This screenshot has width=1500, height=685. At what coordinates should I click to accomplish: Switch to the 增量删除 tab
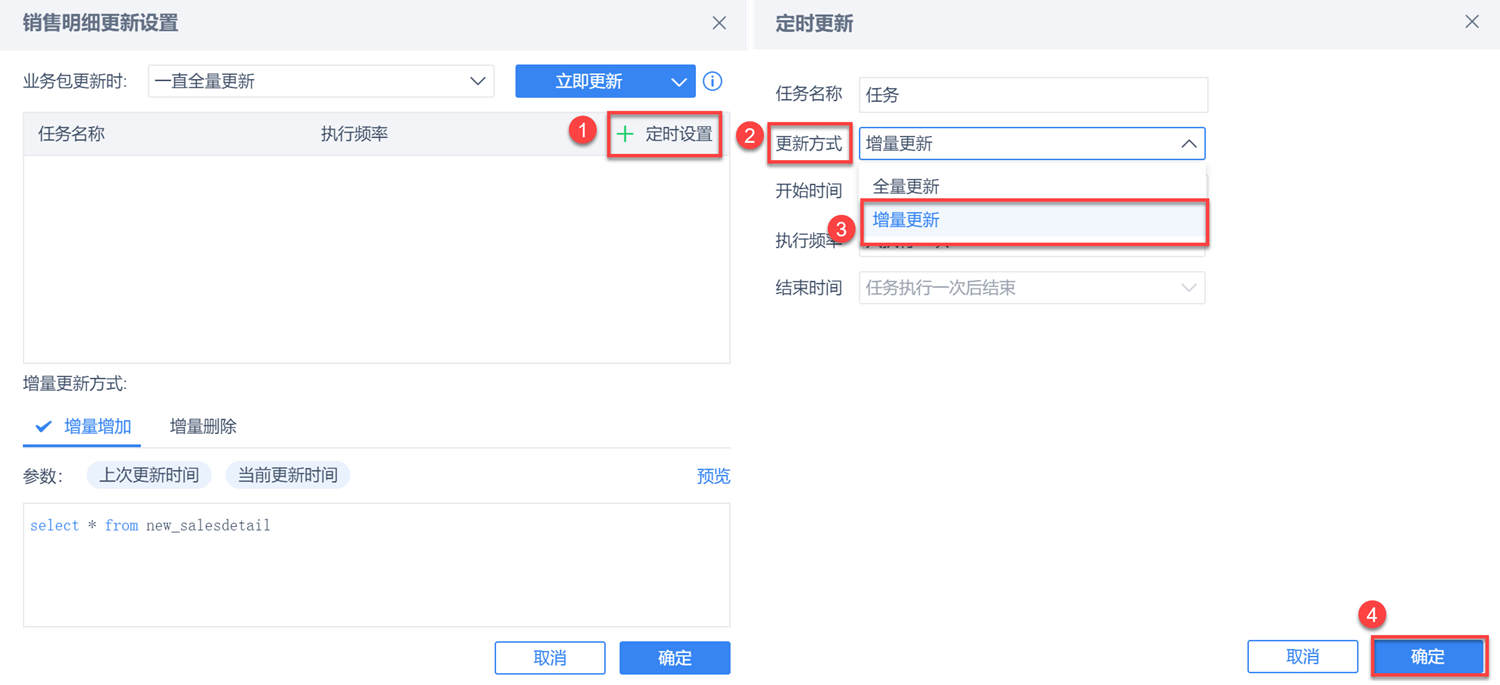click(x=203, y=427)
